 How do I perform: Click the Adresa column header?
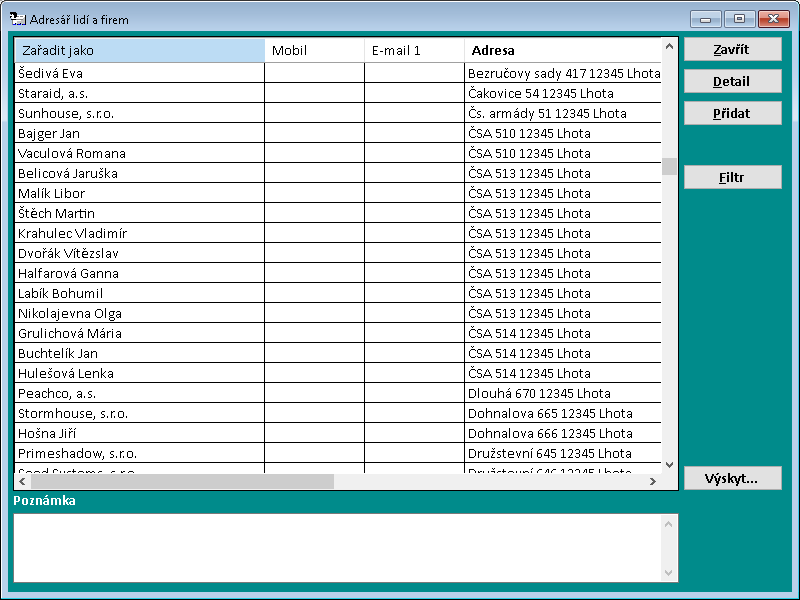point(562,50)
